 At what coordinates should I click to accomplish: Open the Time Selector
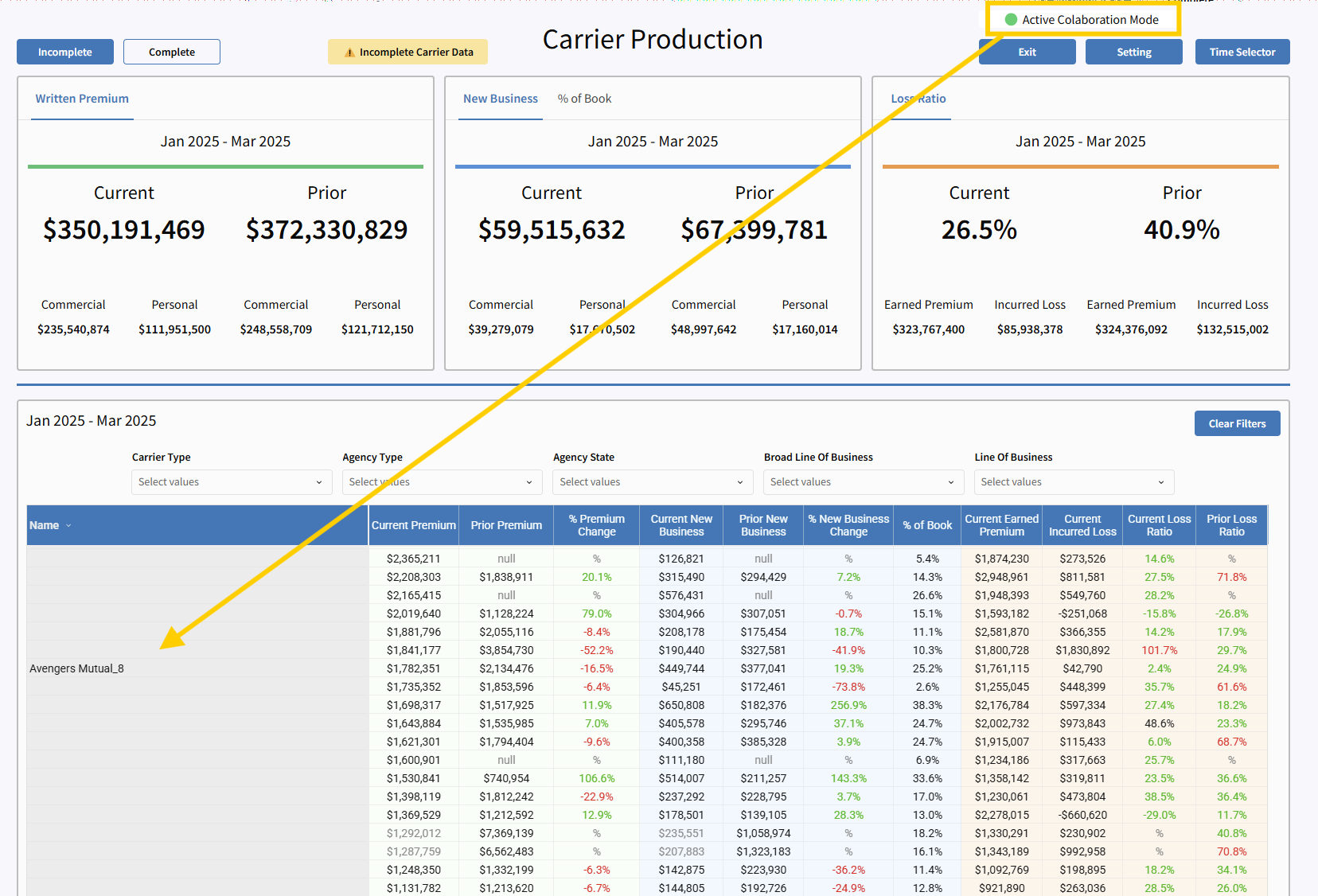pos(1242,53)
